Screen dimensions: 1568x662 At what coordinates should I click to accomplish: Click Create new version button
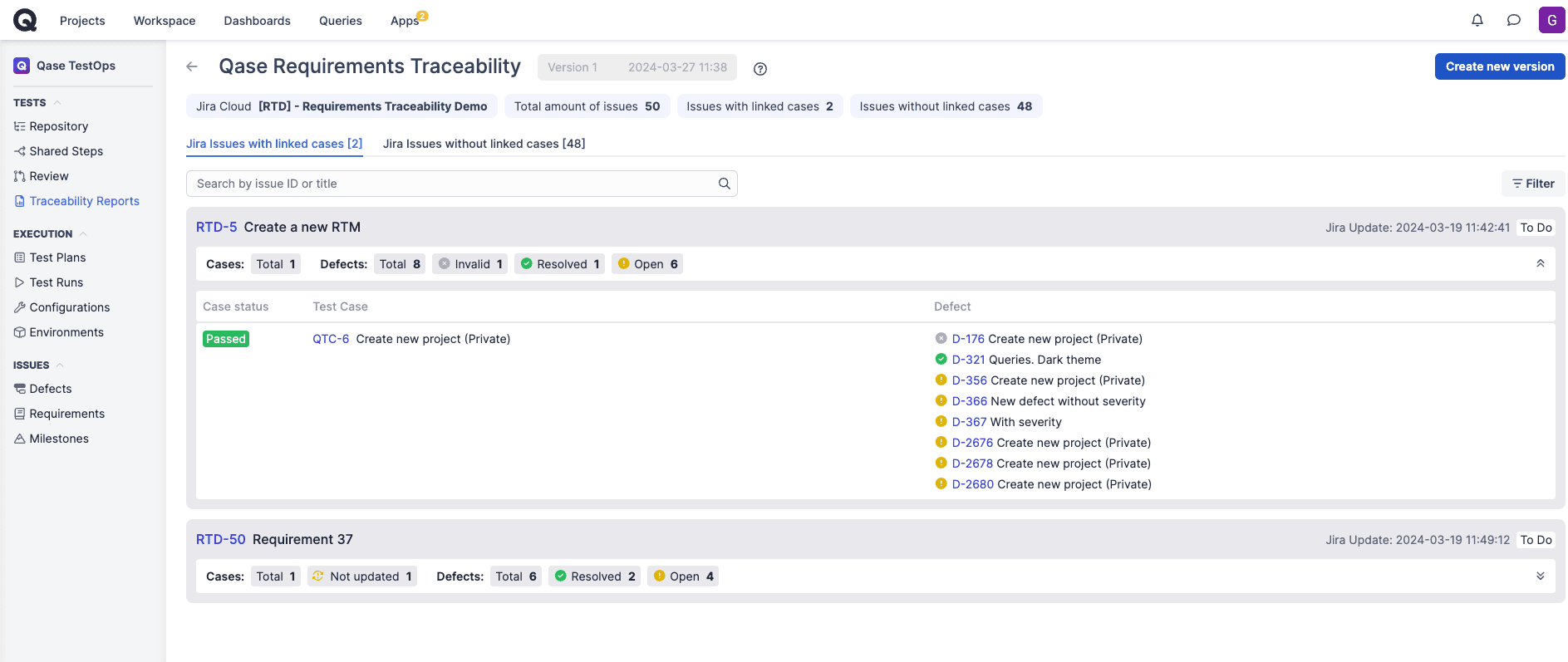(1500, 66)
